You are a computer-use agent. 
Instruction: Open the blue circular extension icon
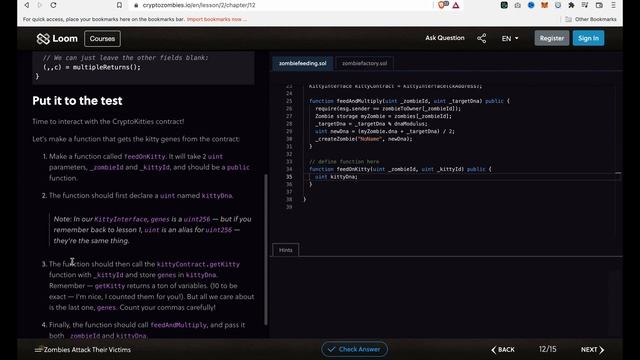pos(531,5)
